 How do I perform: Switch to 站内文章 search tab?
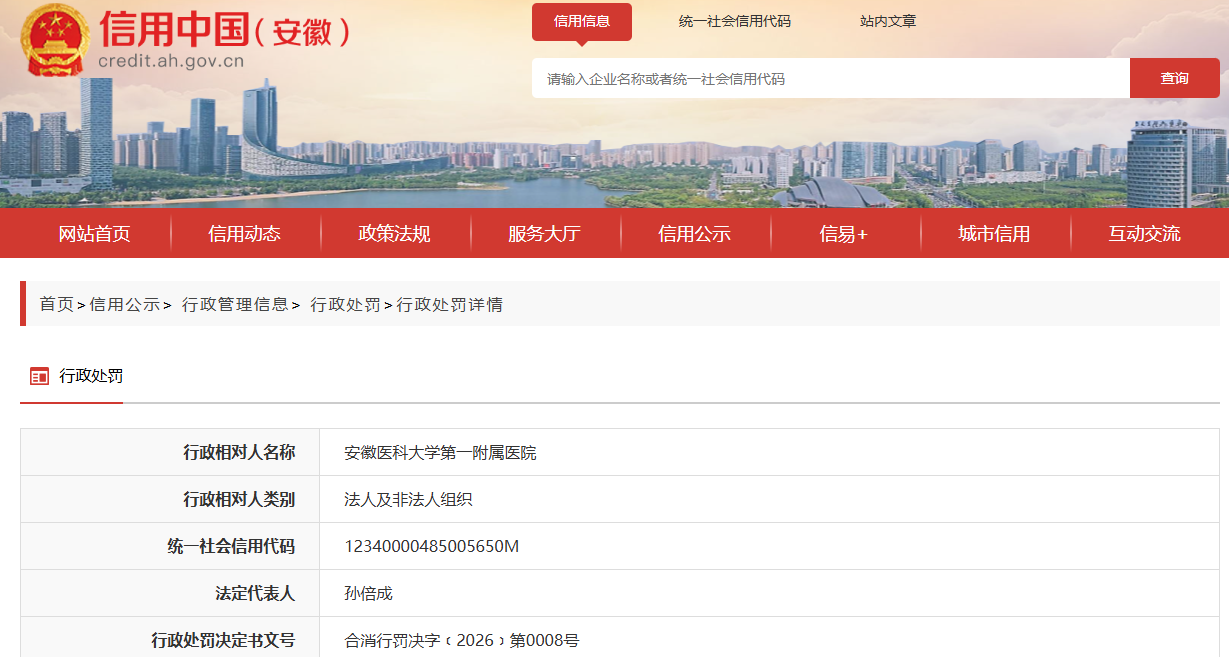(888, 21)
